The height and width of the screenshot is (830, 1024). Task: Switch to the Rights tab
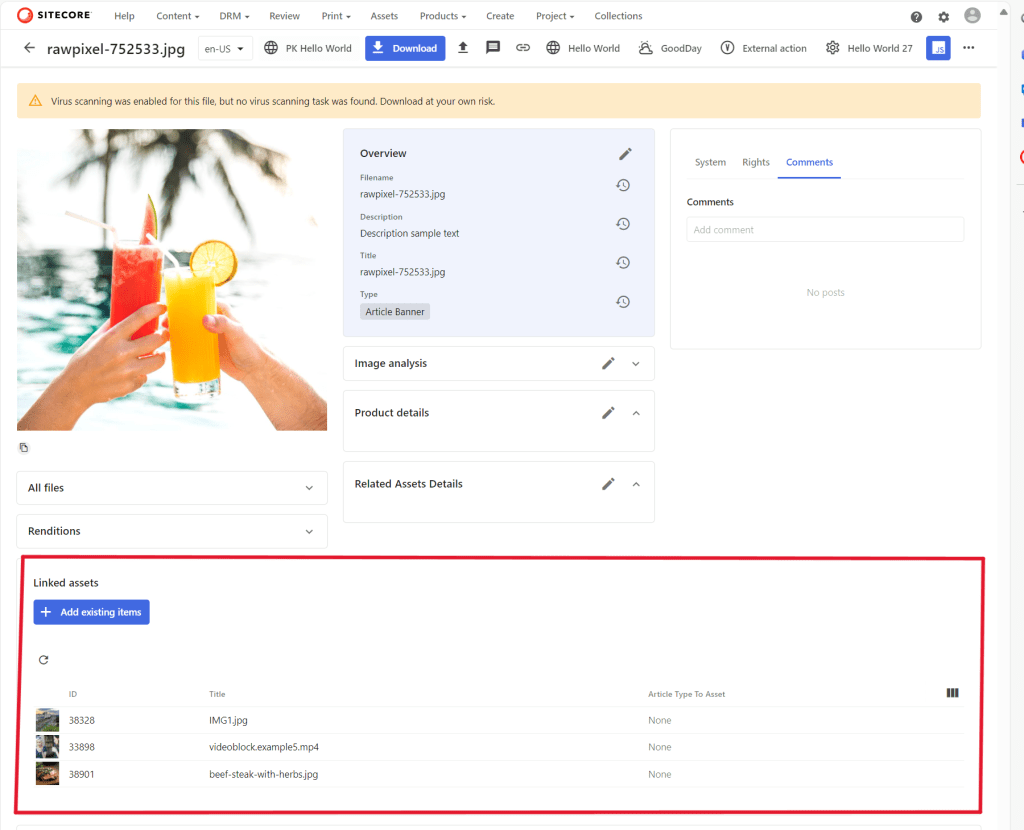[x=756, y=162]
